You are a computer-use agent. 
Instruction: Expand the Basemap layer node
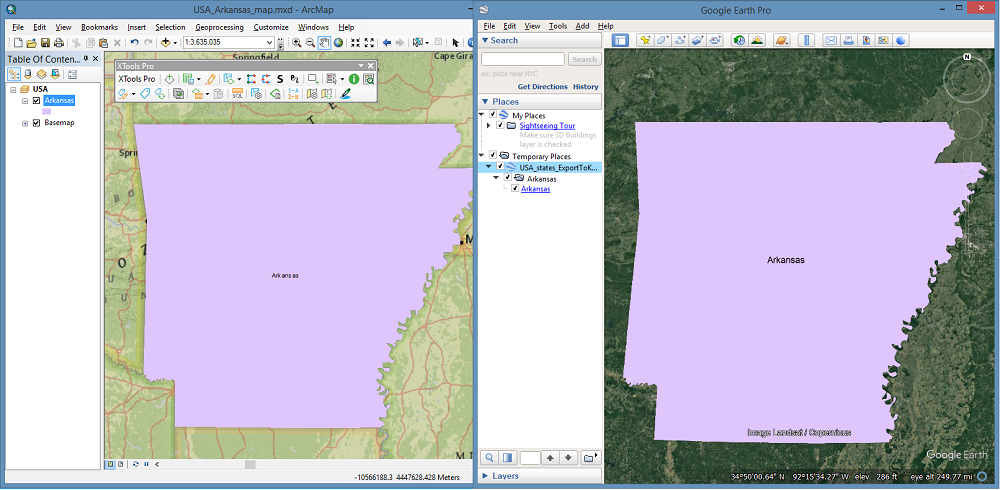pyautogui.click(x=25, y=123)
